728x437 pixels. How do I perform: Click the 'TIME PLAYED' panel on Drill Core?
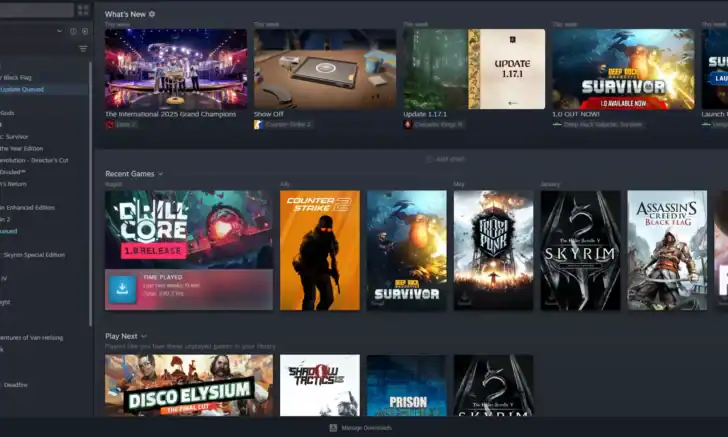pyautogui.click(x=189, y=289)
